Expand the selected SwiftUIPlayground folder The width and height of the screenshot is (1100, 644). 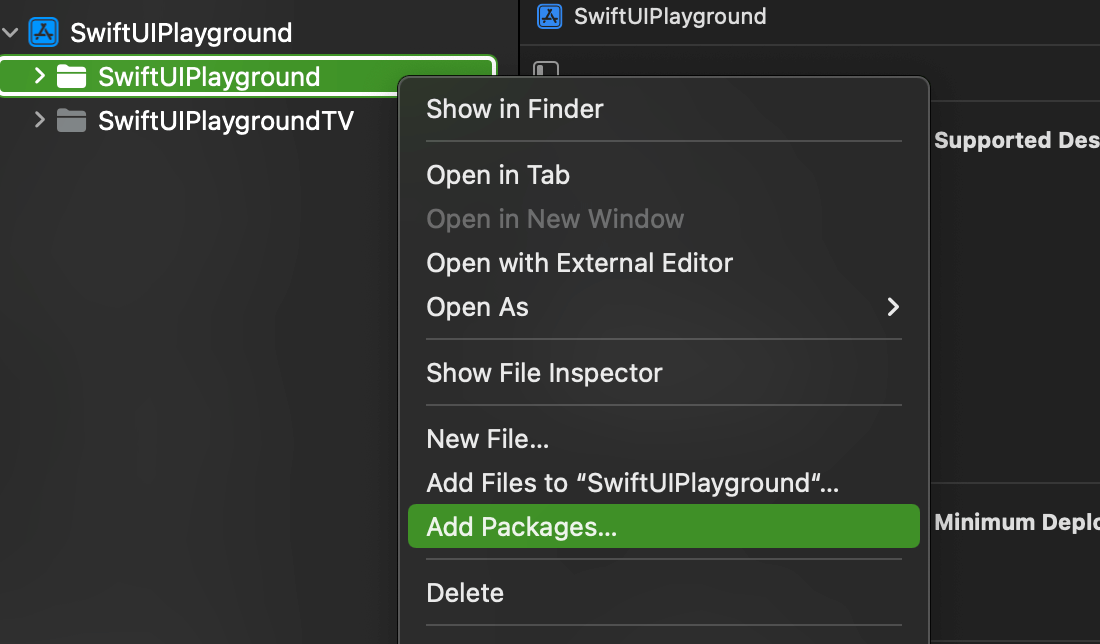click(39, 76)
